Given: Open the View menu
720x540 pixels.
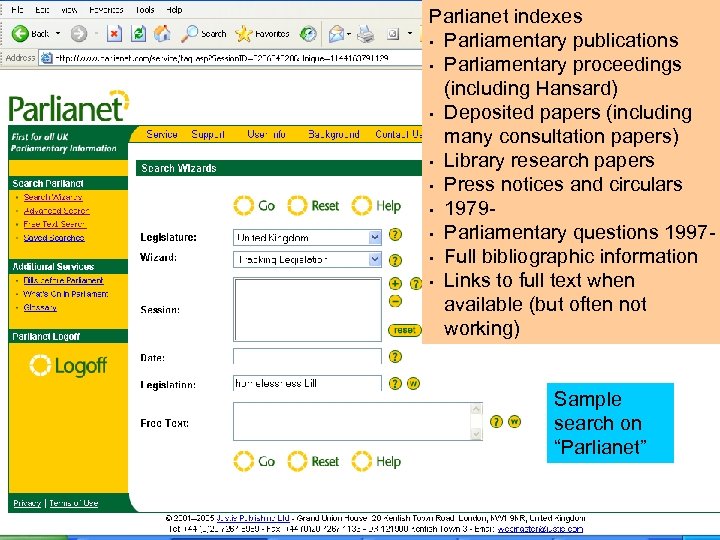Looking at the screenshot, I should (x=69, y=10).
